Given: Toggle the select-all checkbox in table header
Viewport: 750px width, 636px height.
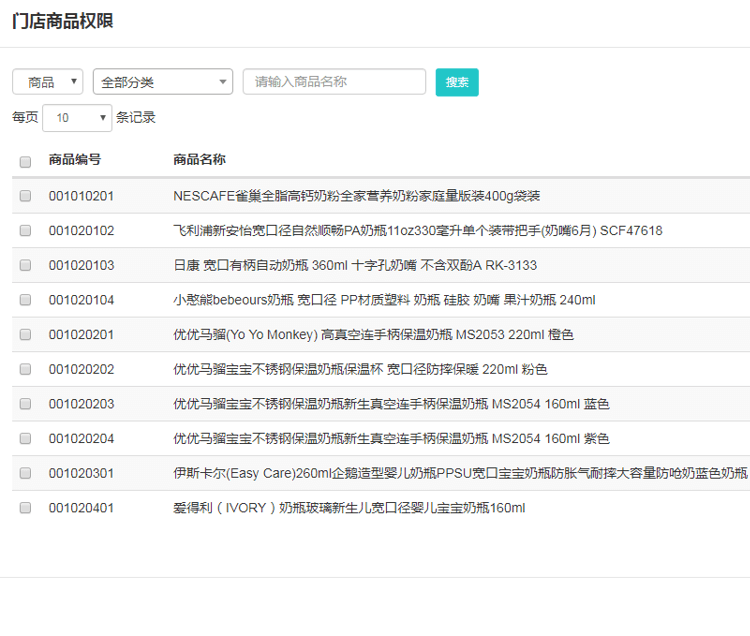Looking at the screenshot, I should [25, 161].
